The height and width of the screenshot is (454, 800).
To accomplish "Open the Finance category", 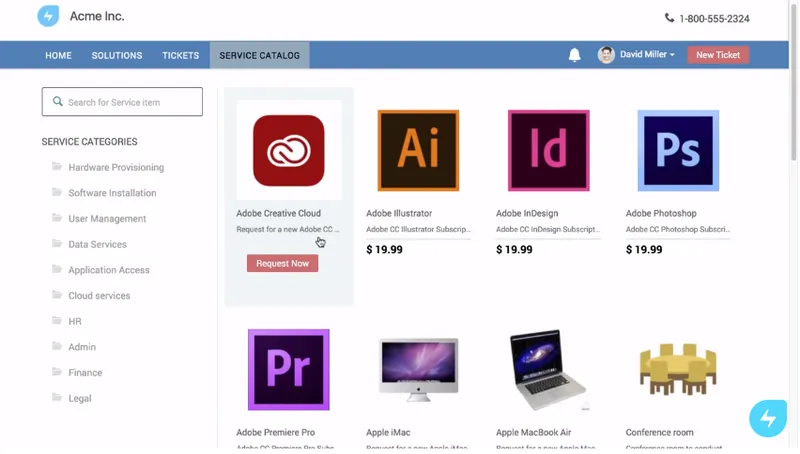I will 85,372.
